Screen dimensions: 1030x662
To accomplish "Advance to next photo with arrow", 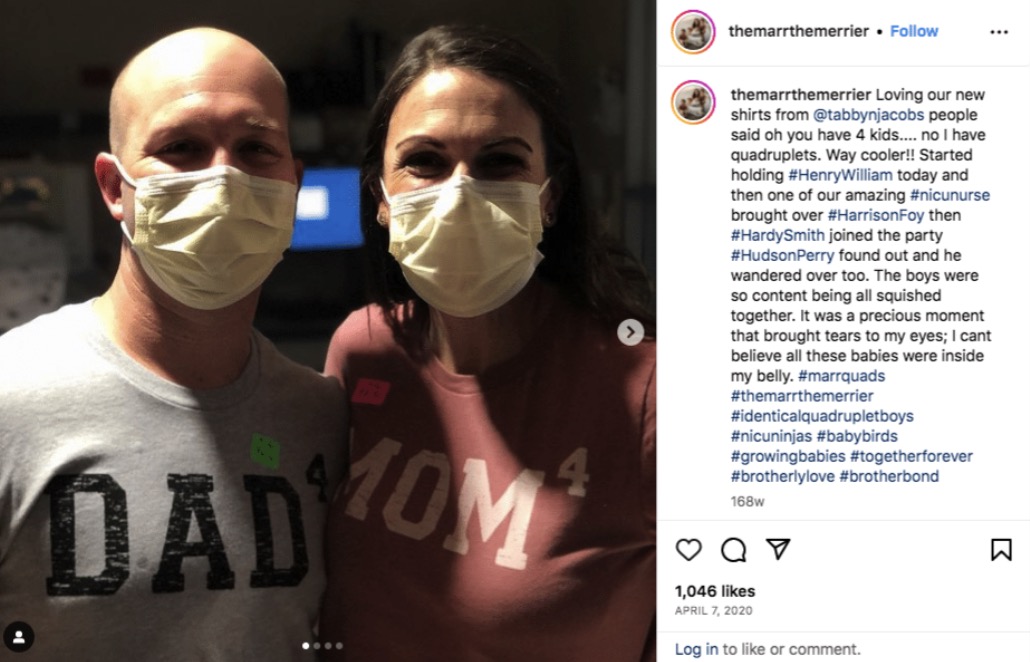I will pyautogui.click(x=630, y=332).
